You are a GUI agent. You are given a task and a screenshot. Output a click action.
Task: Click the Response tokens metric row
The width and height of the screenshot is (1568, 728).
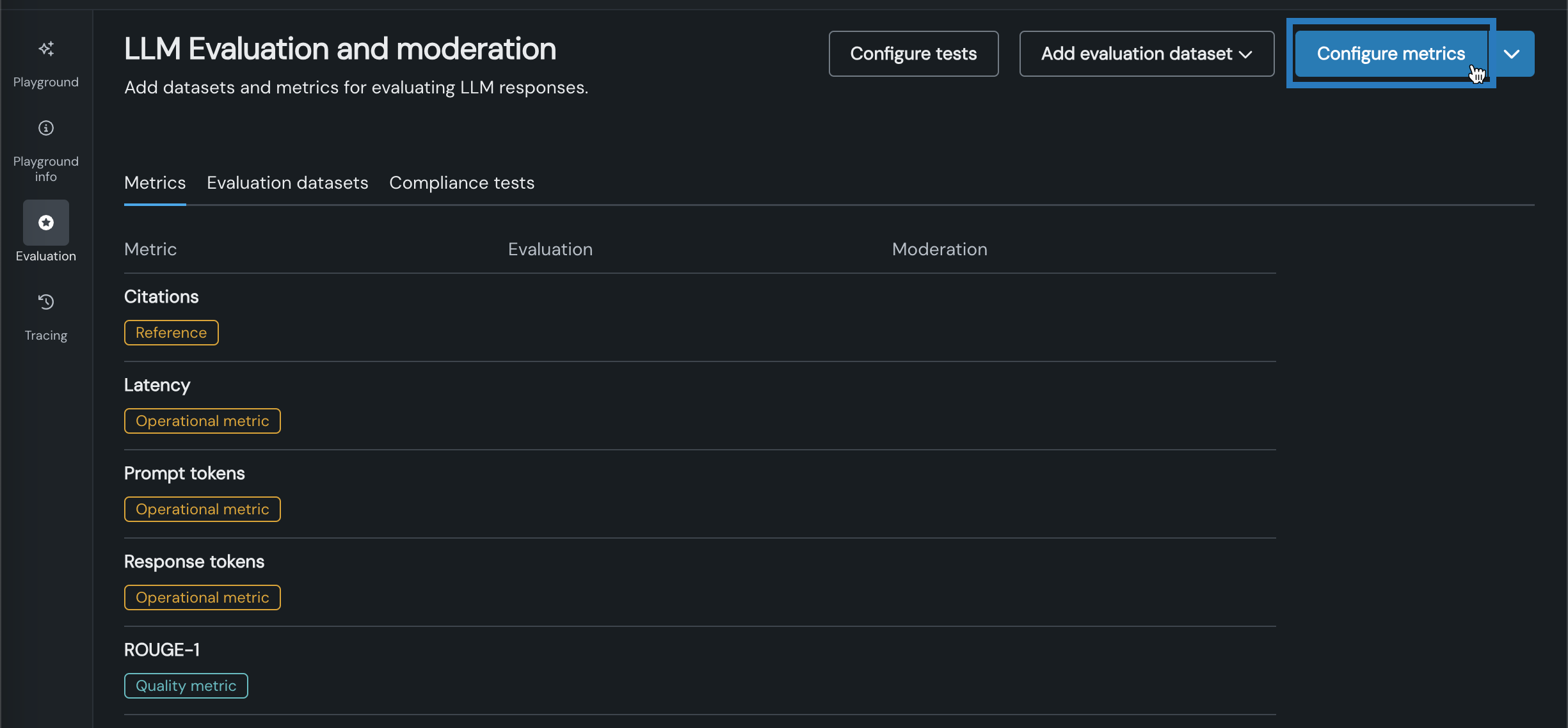(x=194, y=562)
